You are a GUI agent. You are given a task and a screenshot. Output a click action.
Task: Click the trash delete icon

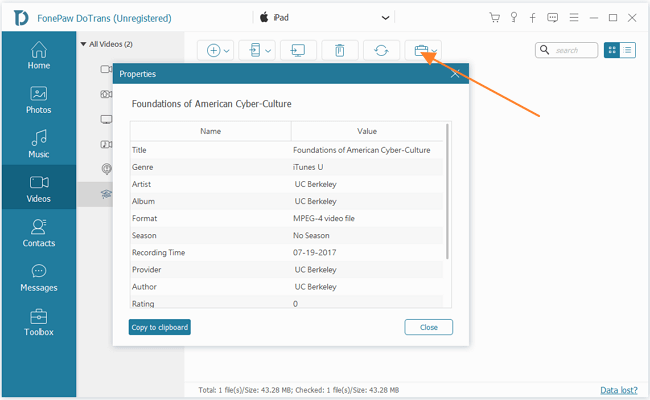tap(340, 51)
